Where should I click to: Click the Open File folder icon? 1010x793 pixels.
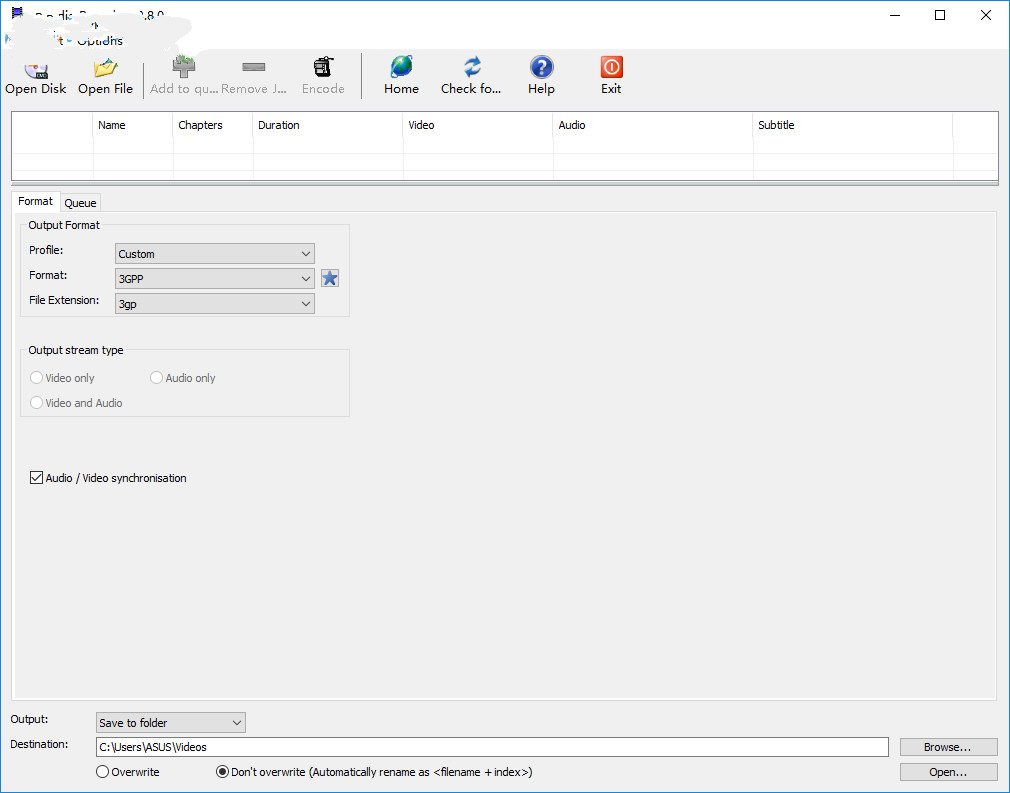[105, 69]
